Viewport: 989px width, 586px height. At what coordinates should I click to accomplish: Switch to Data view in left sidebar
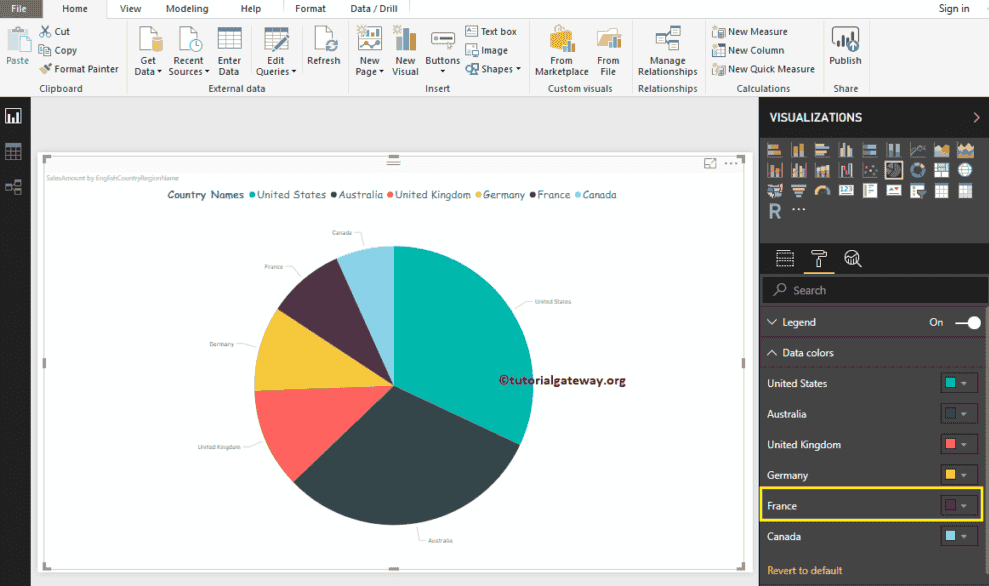pos(15,150)
